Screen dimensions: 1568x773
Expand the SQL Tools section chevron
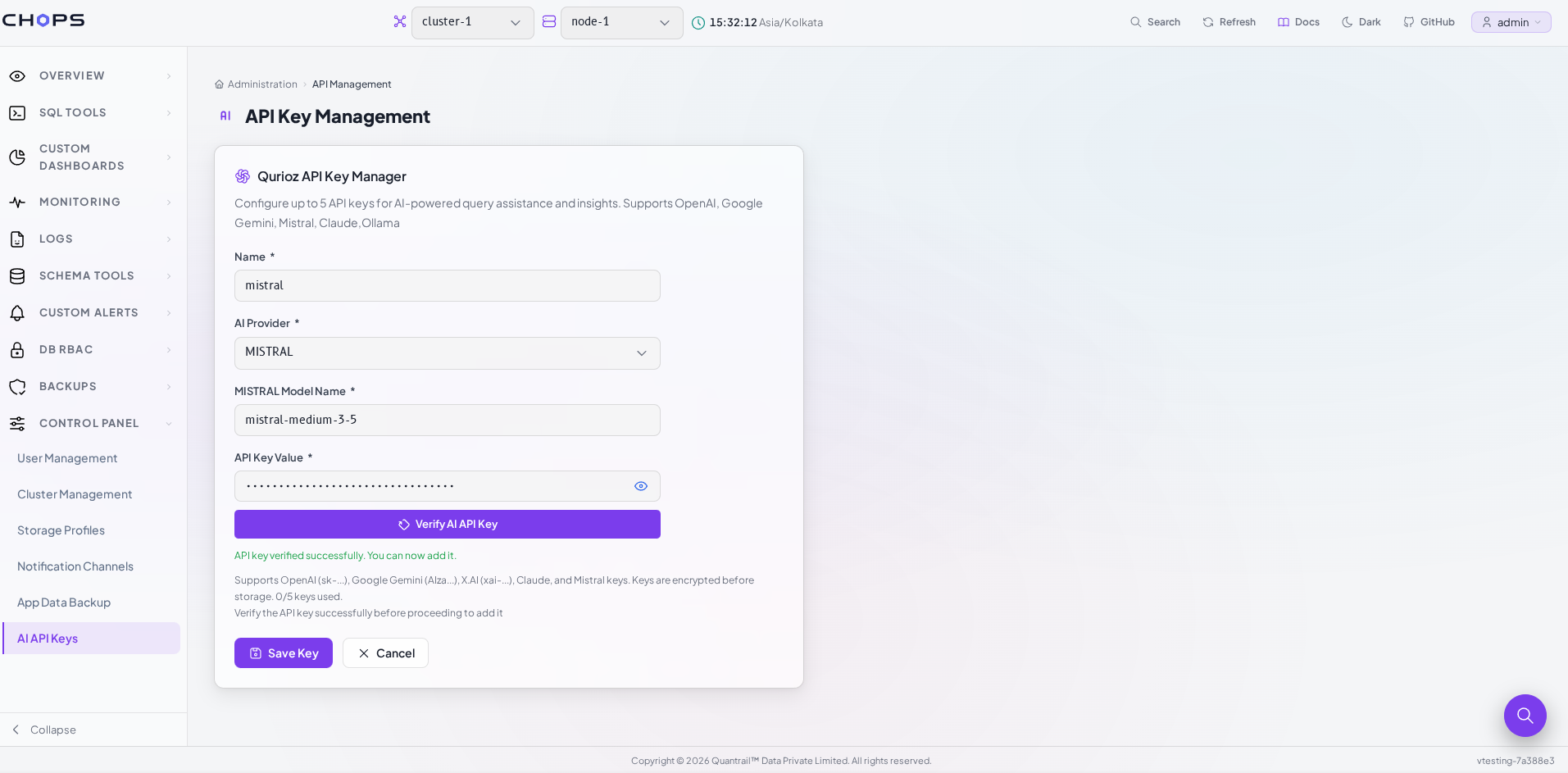[x=169, y=113]
